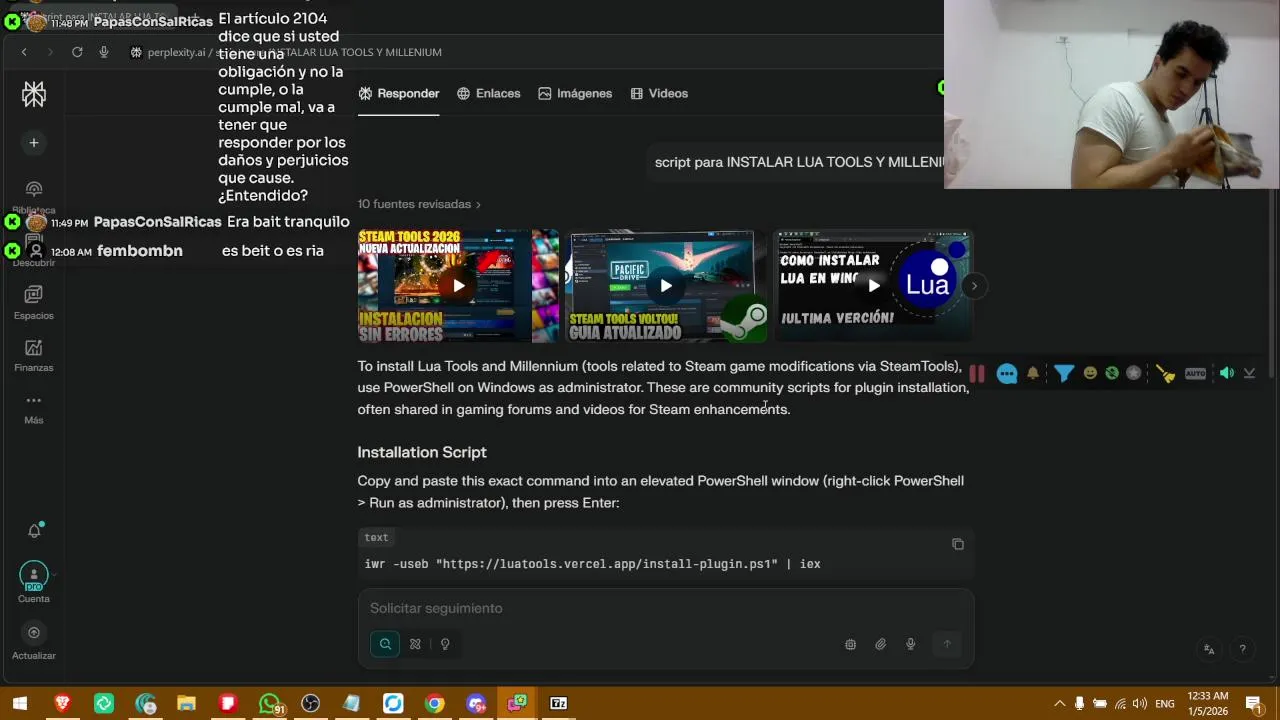Viewport: 1280px width, 720px height.
Task: Copy the code block with copy icon
Action: coord(957,544)
